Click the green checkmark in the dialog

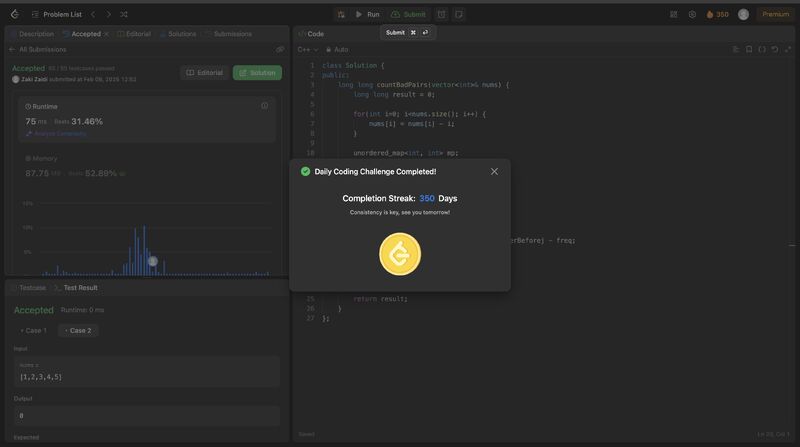[x=305, y=171]
